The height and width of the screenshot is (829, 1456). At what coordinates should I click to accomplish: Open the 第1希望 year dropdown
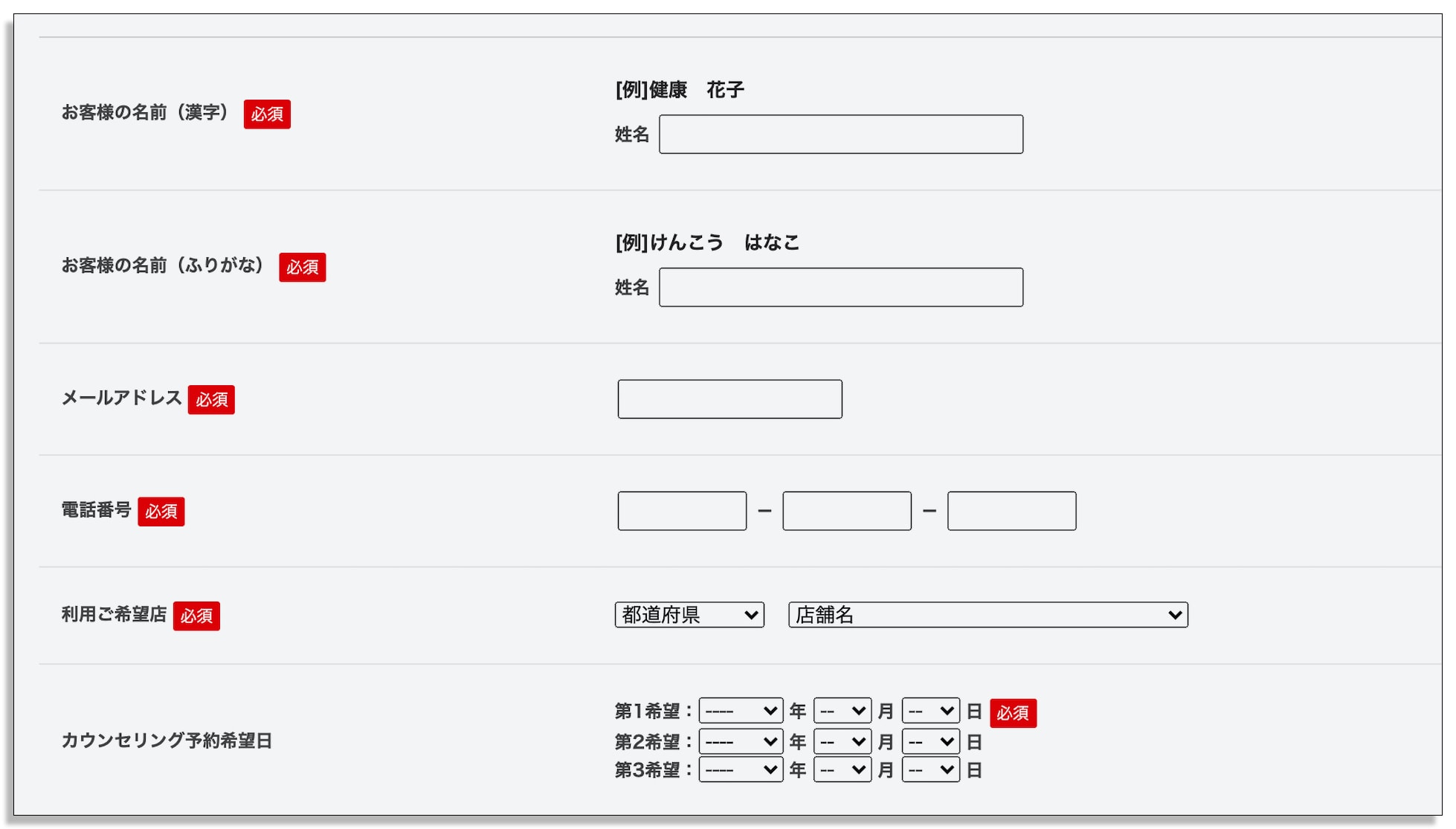pos(741,711)
